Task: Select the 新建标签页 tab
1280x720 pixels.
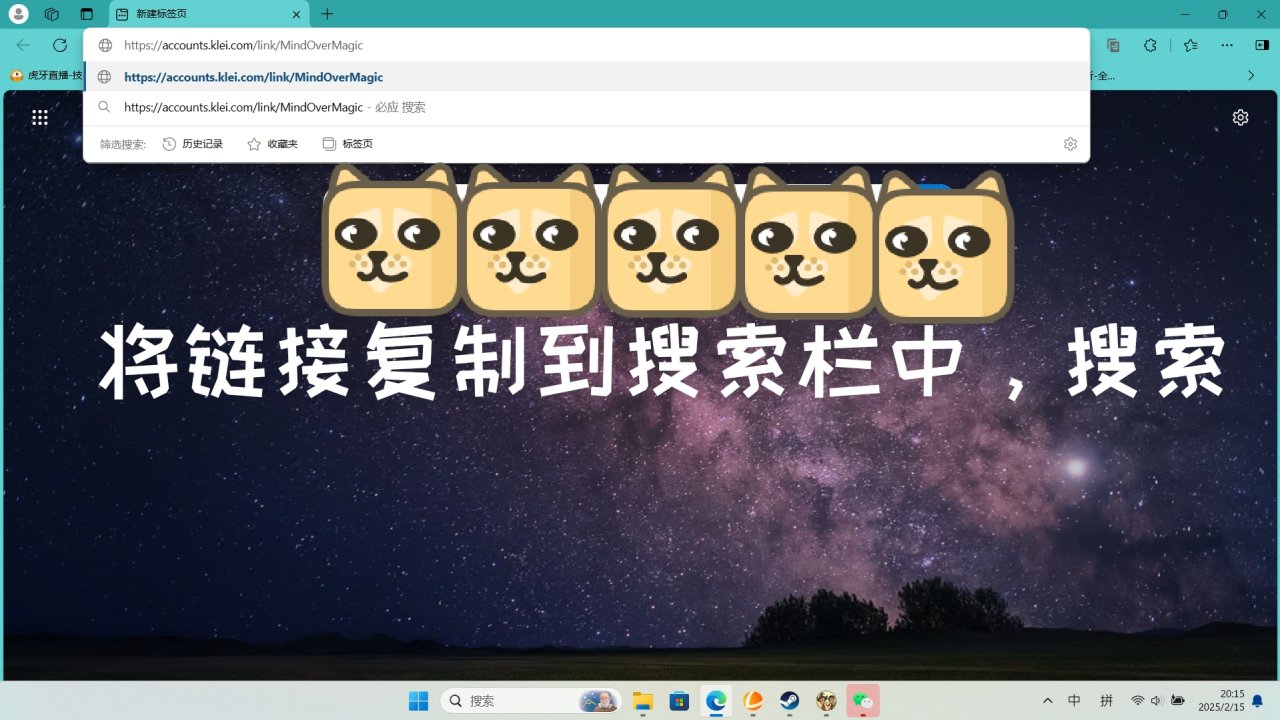Action: pyautogui.click(x=200, y=14)
